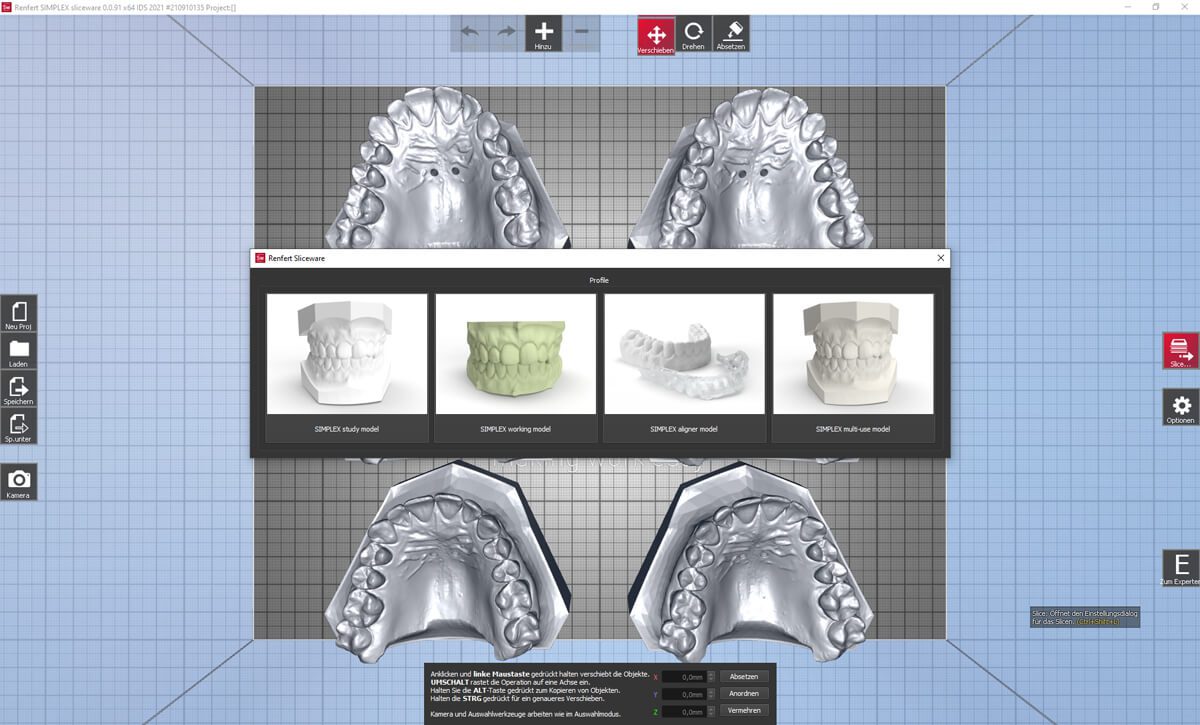
Task: Open the Slice settings button
Action: coord(1181,351)
